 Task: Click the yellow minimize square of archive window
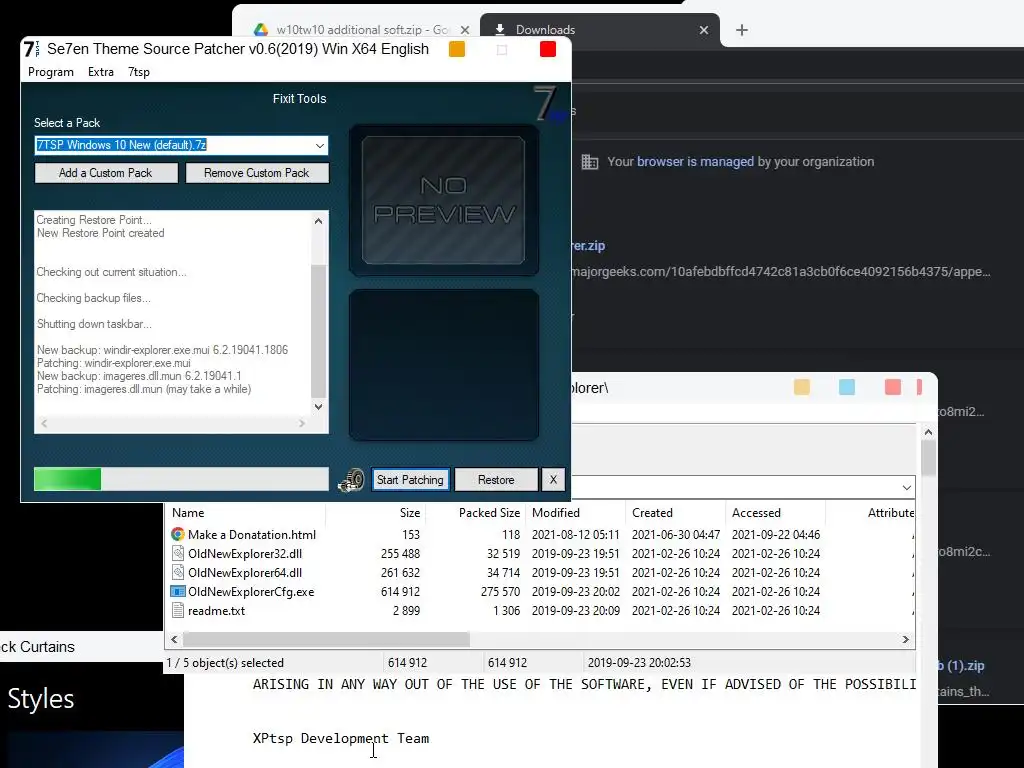[x=802, y=387]
